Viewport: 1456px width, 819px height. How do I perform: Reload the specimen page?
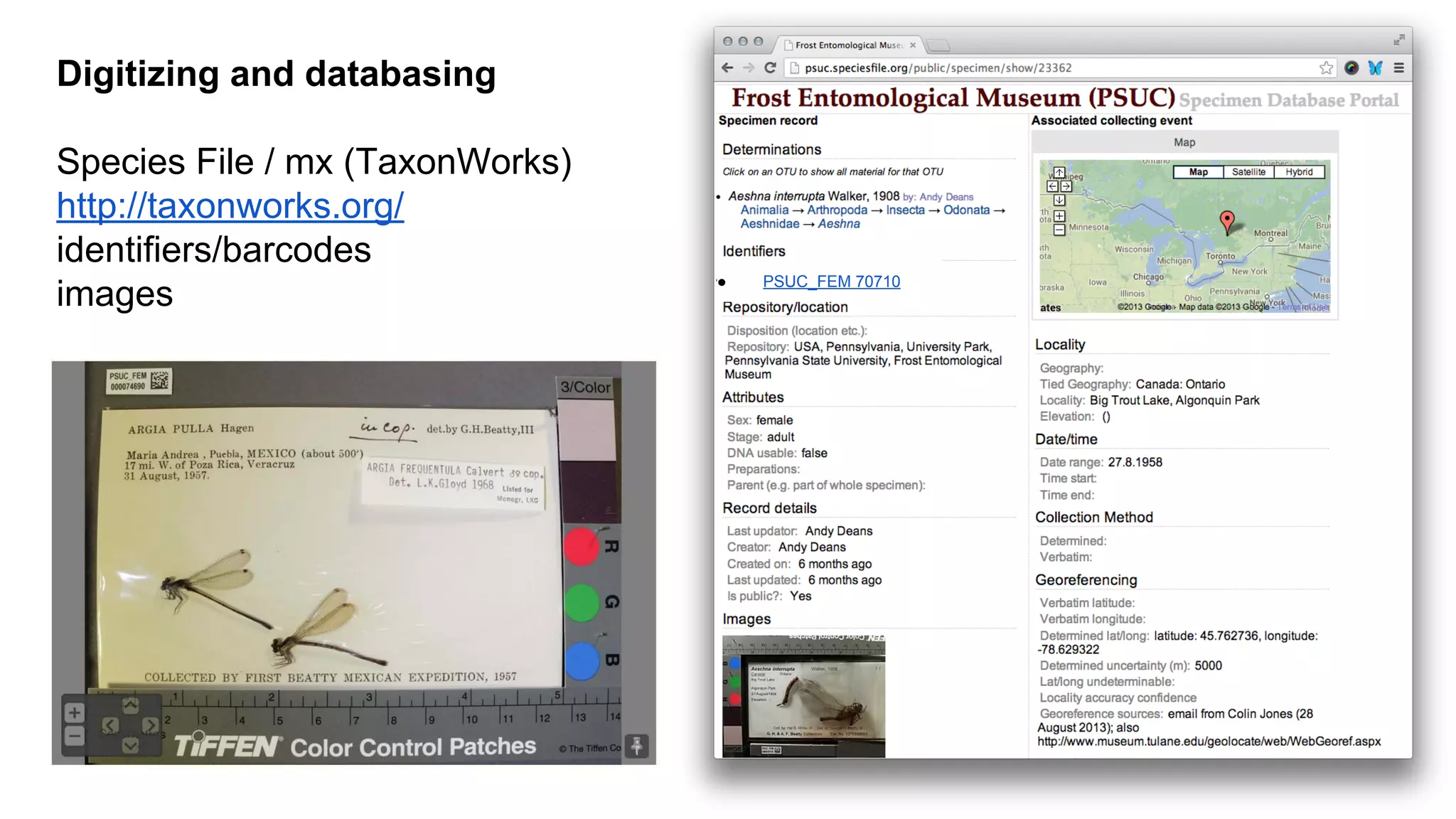(x=770, y=68)
